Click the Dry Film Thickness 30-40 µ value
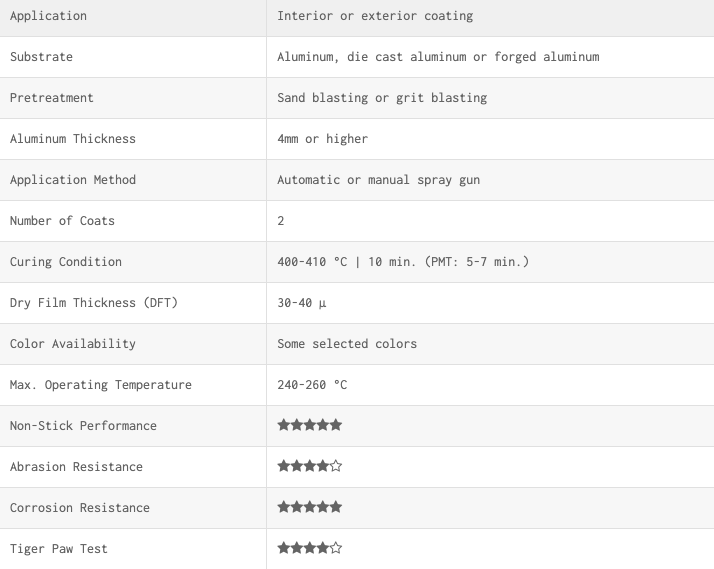Viewport: 714px width, 569px height. (301, 303)
